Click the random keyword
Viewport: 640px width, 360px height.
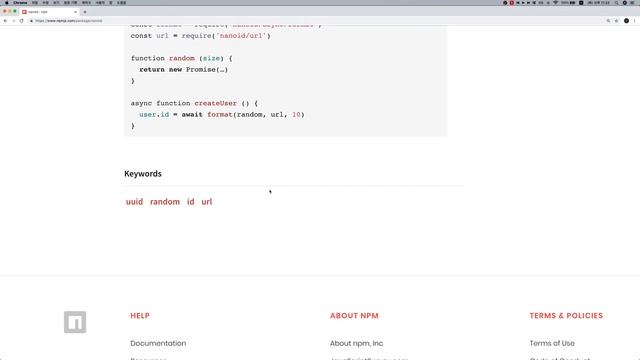point(165,202)
